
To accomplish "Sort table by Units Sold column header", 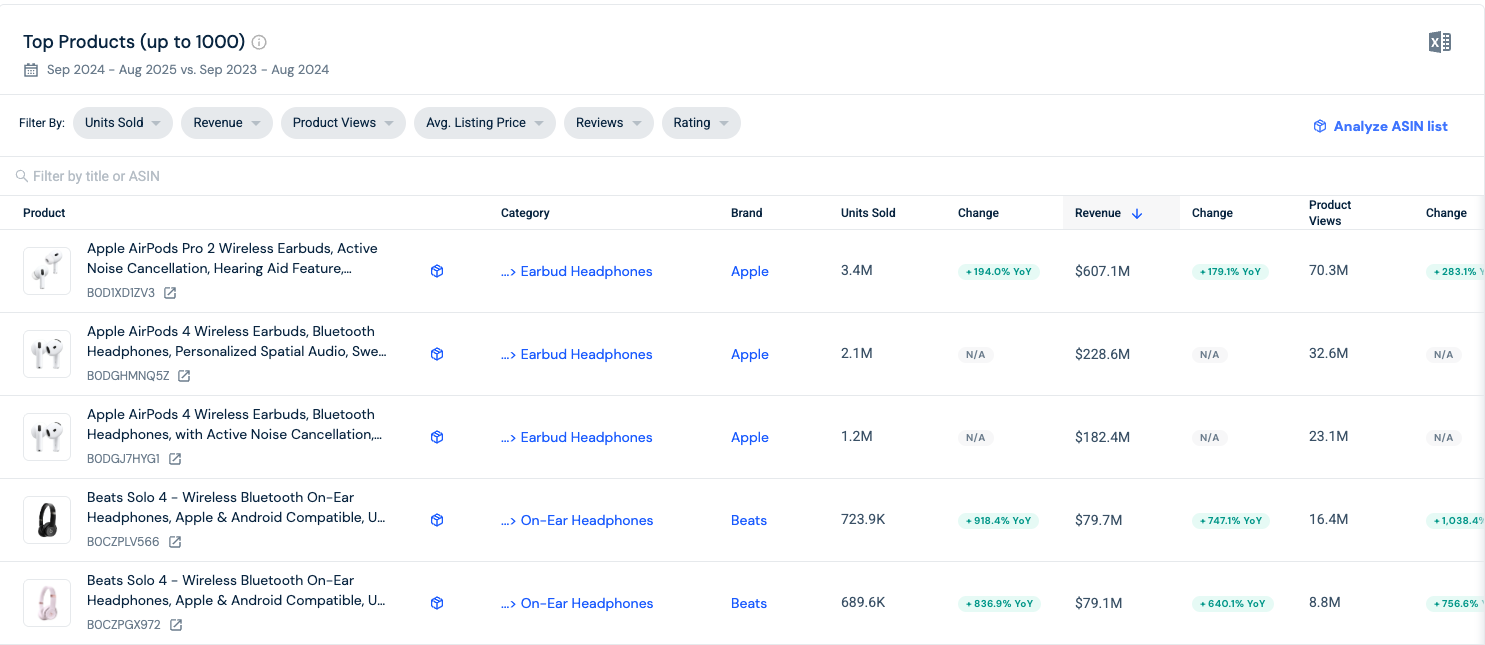I will [x=867, y=213].
